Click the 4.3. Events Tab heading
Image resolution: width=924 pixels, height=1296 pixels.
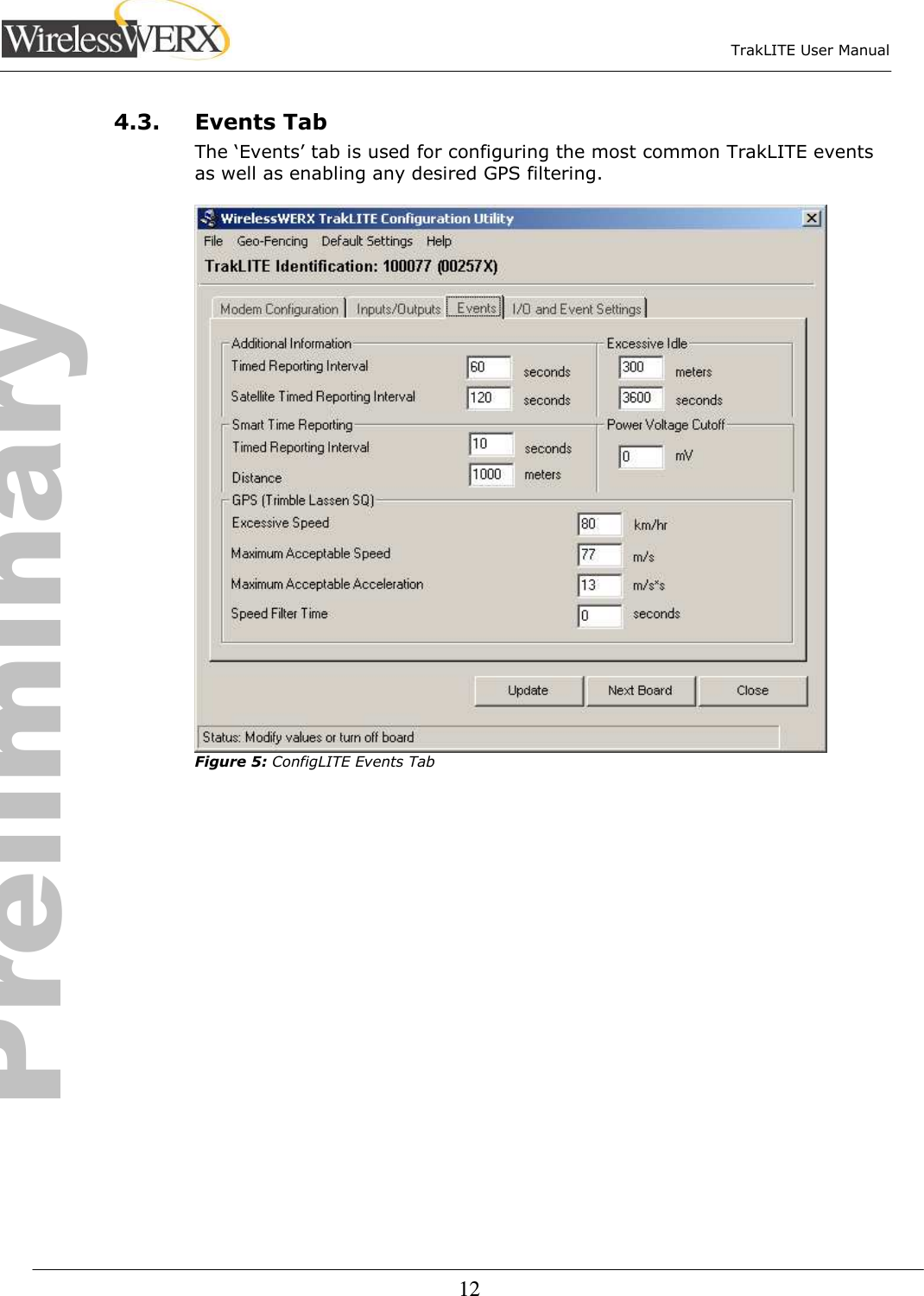220,122
